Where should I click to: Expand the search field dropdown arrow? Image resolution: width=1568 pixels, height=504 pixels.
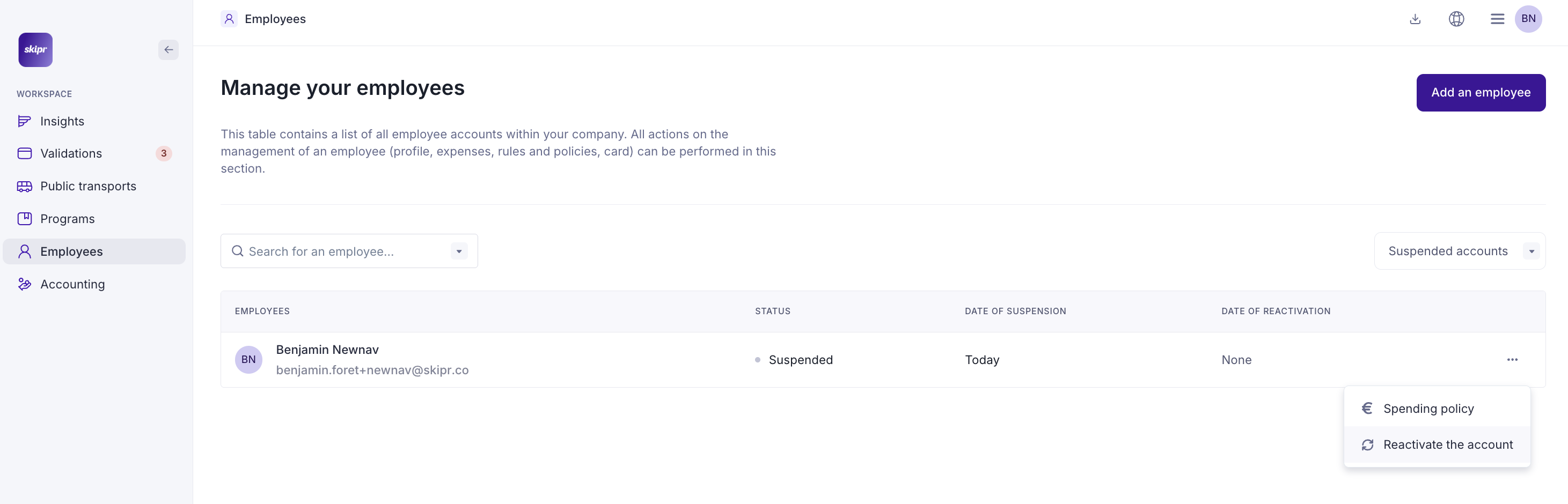(x=459, y=251)
